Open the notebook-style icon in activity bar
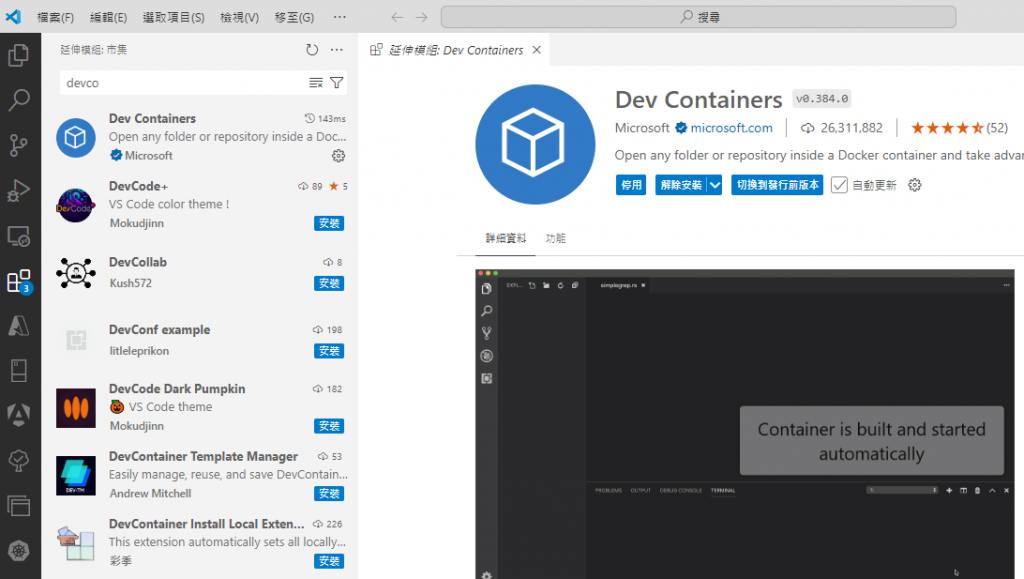Viewport: 1024px width, 579px height. coord(18,371)
